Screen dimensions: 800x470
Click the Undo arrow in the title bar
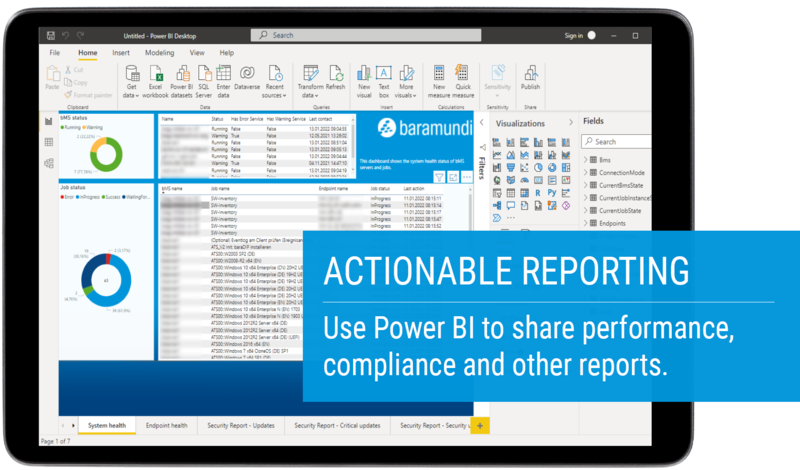click(65, 35)
